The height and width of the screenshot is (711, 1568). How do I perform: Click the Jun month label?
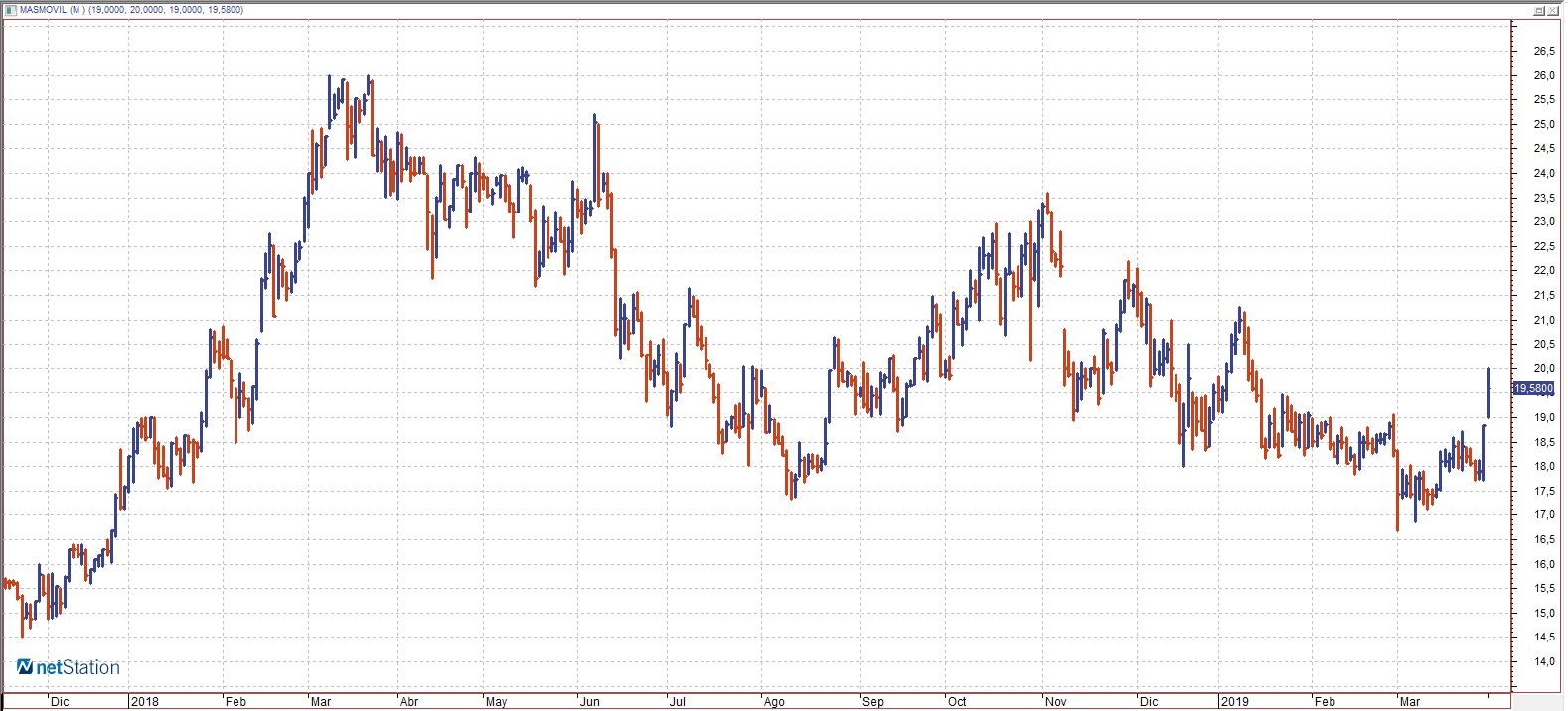click(590, 701)
